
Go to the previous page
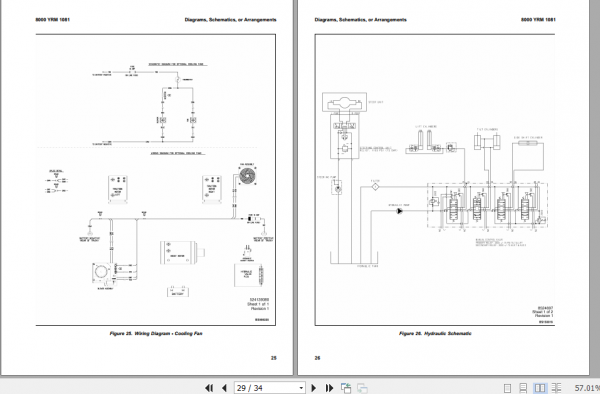tap(224, 388)
